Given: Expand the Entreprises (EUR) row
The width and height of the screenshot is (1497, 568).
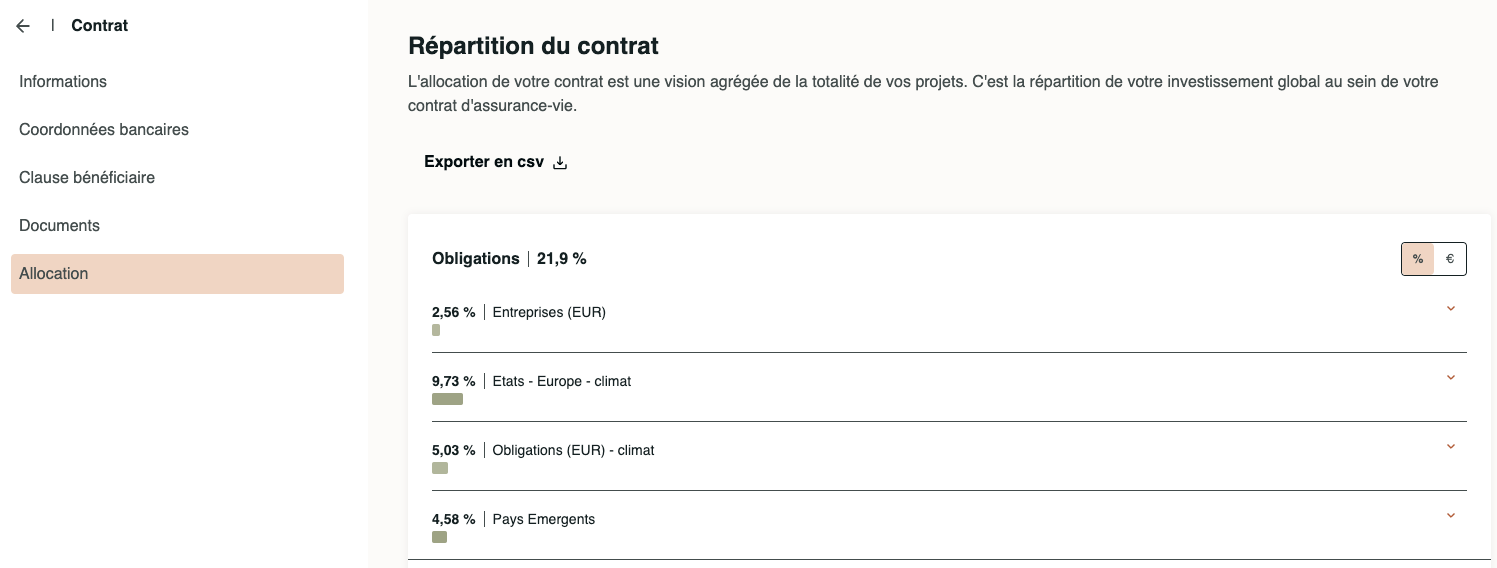Looking at the screenshot, I should [x=1451, y=309].
